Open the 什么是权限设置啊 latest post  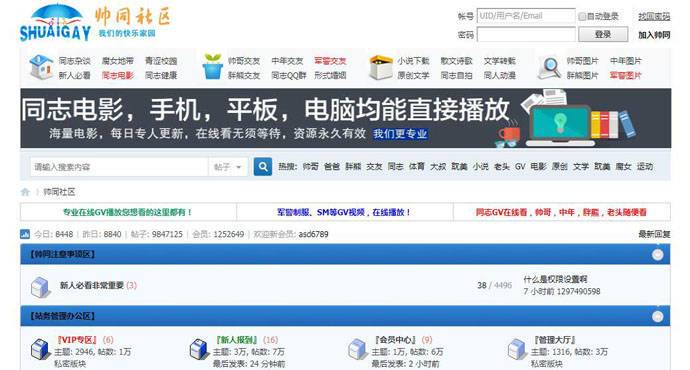(555, 279)
